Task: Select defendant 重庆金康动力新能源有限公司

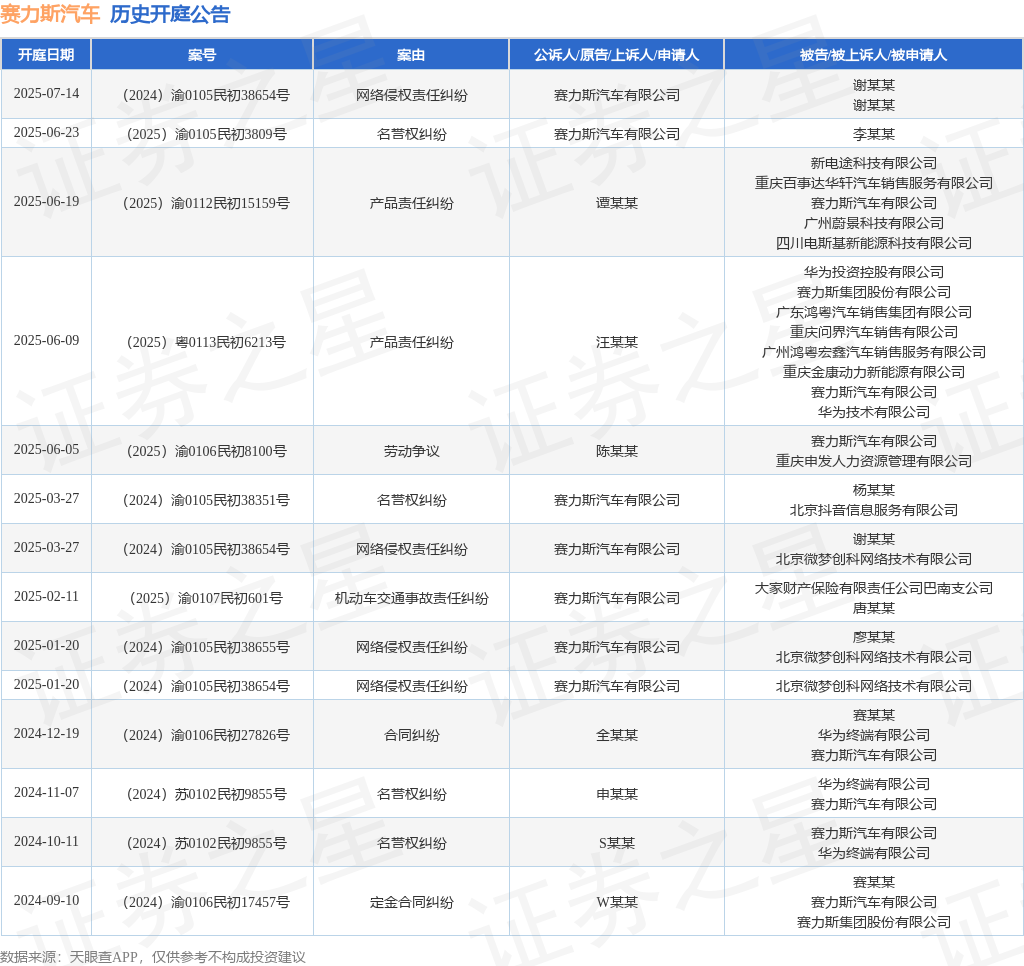Action: [873, 372]
